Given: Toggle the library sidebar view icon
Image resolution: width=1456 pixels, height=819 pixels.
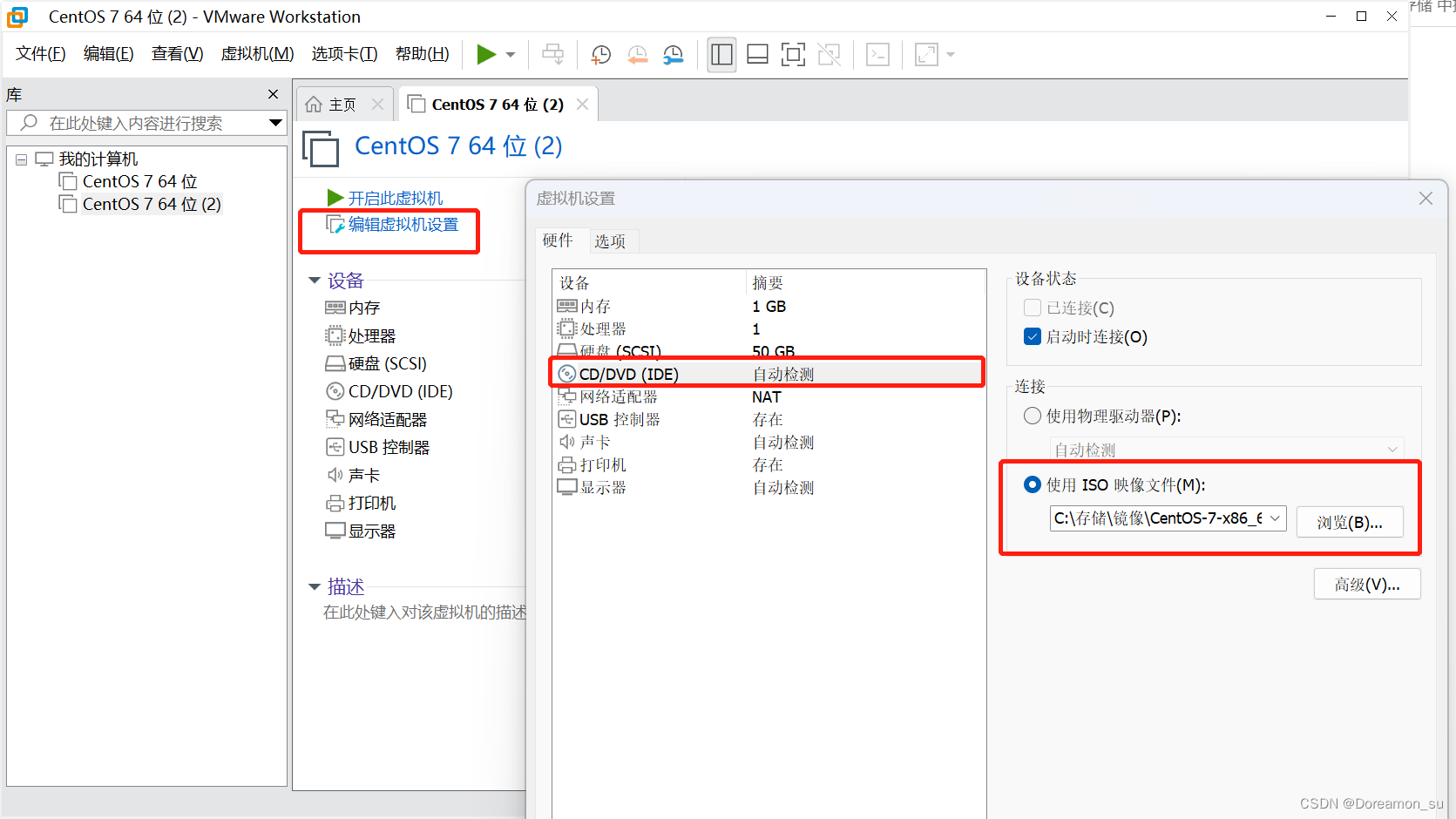Looking at the screenshot, I should 721,55.
